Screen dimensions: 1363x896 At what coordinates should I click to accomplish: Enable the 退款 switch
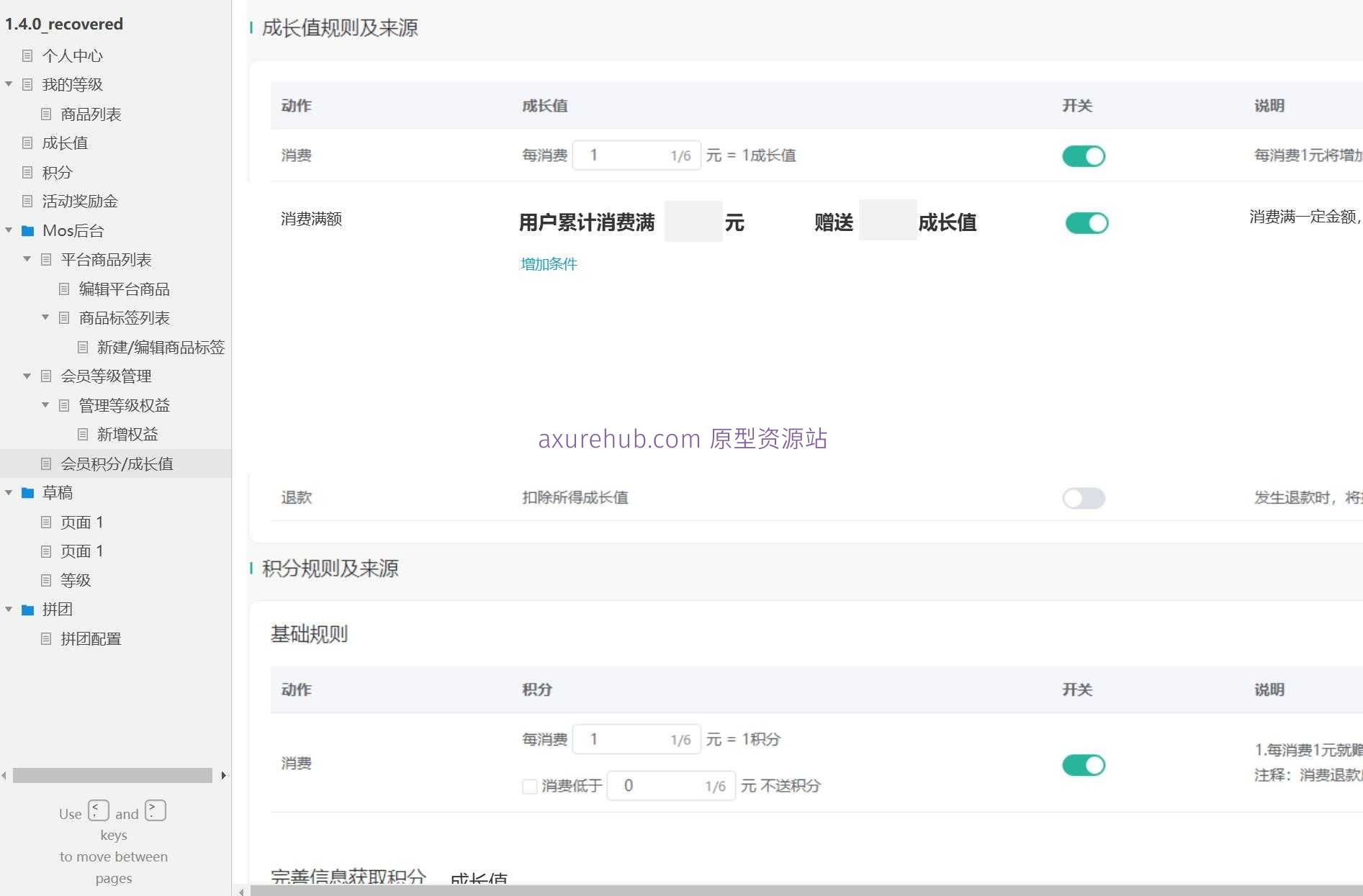pyautogui.click(x=1083, y=498)
